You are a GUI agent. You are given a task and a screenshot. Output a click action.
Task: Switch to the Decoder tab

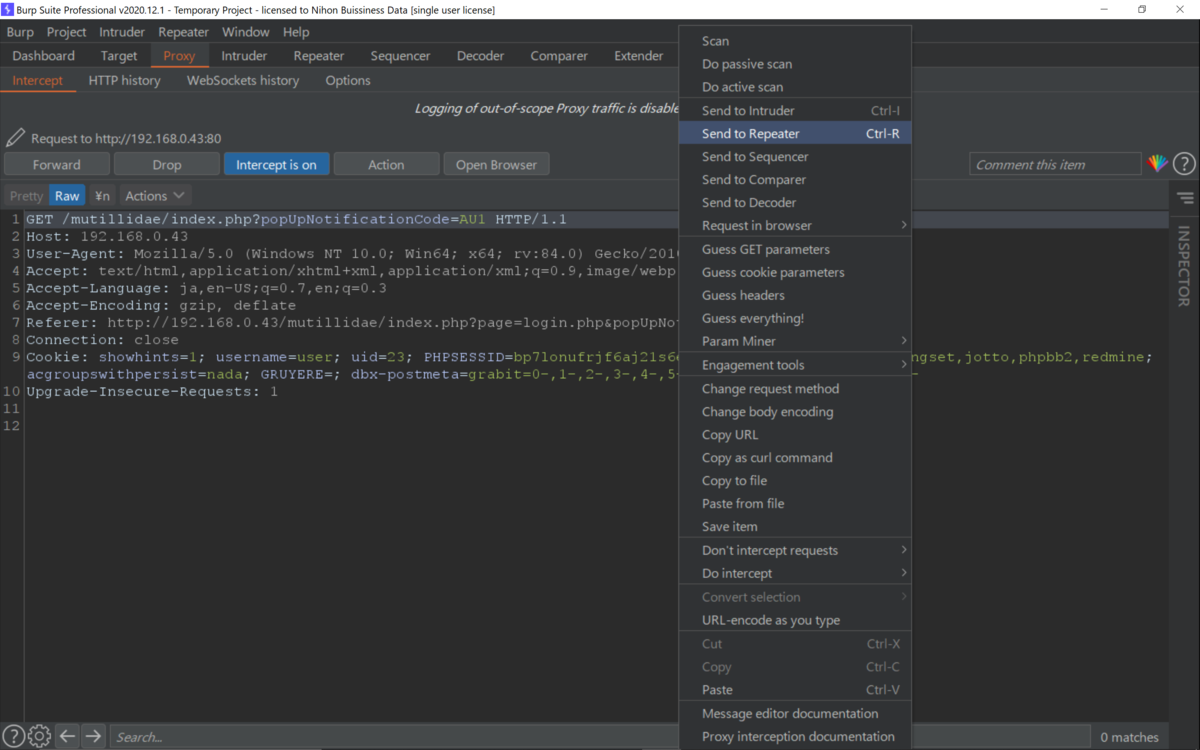[481, 56]
